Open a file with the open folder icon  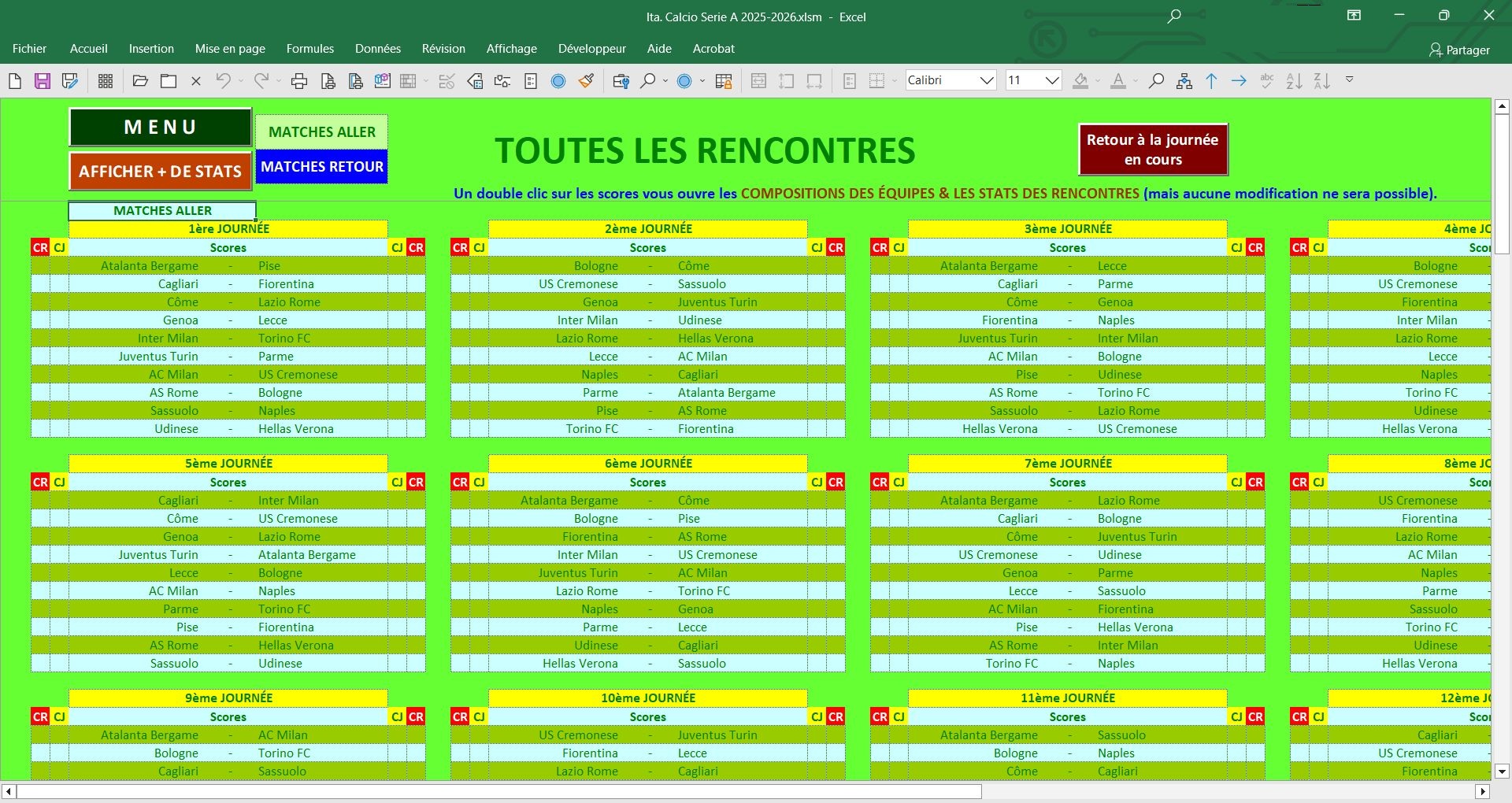pyautogui.click(x=140, y=80)
